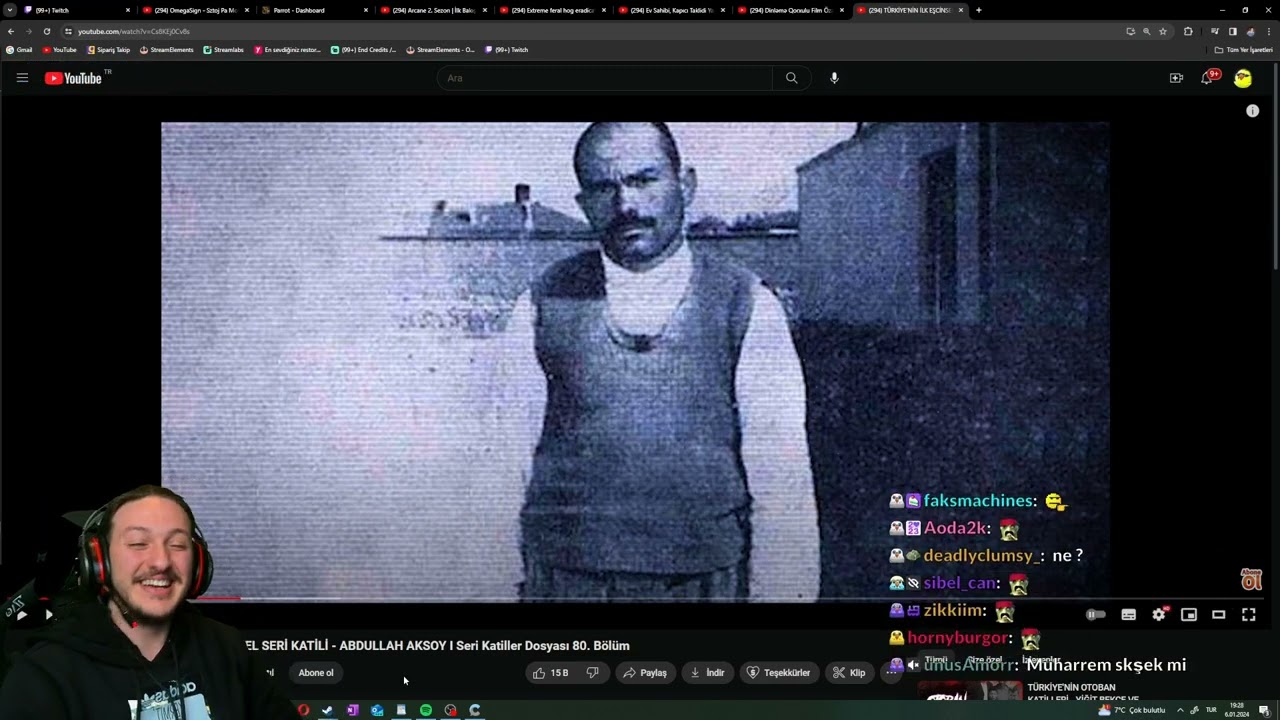The width and height of the screenshot is (1280, 720).
Task: Open more actions three-dot menu
Action: 891,673
